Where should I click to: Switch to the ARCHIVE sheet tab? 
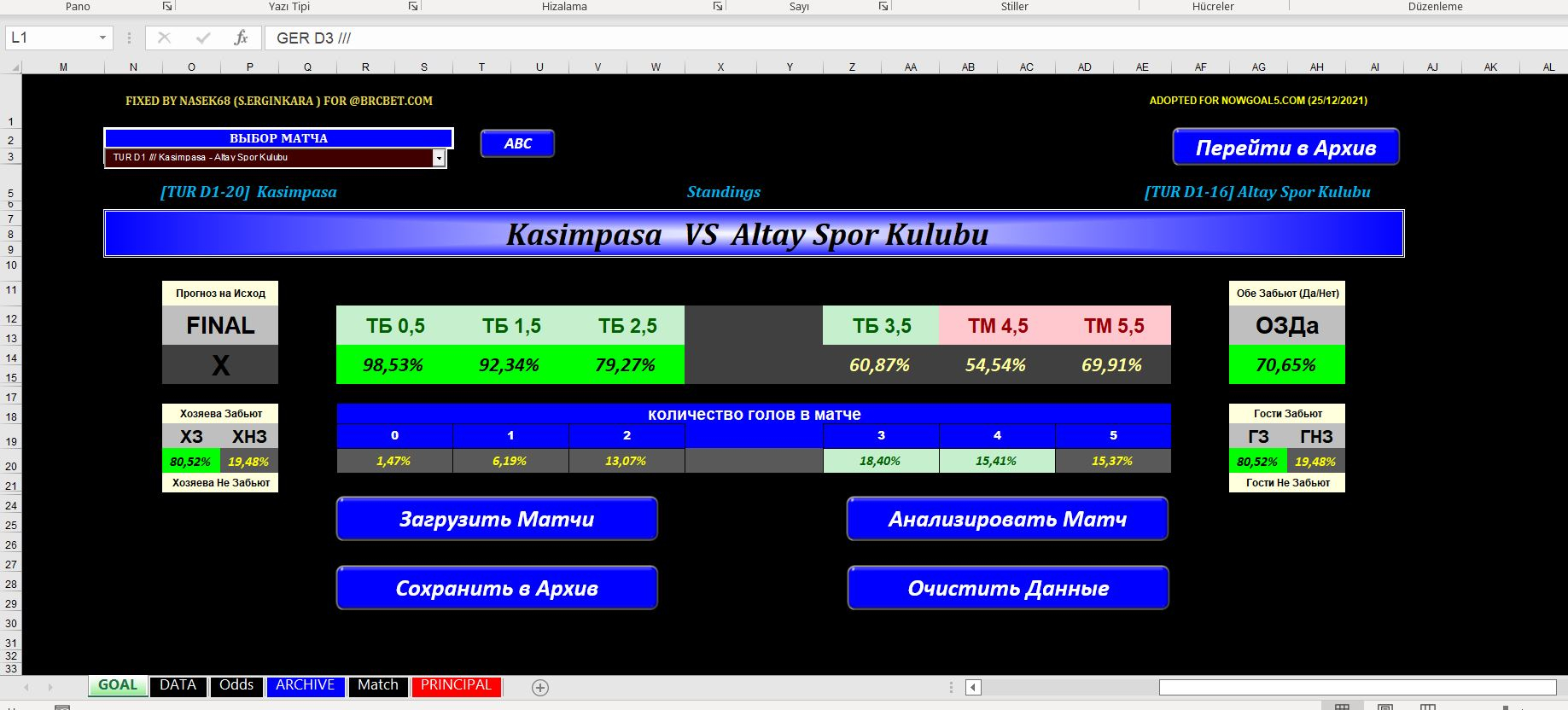305,685
